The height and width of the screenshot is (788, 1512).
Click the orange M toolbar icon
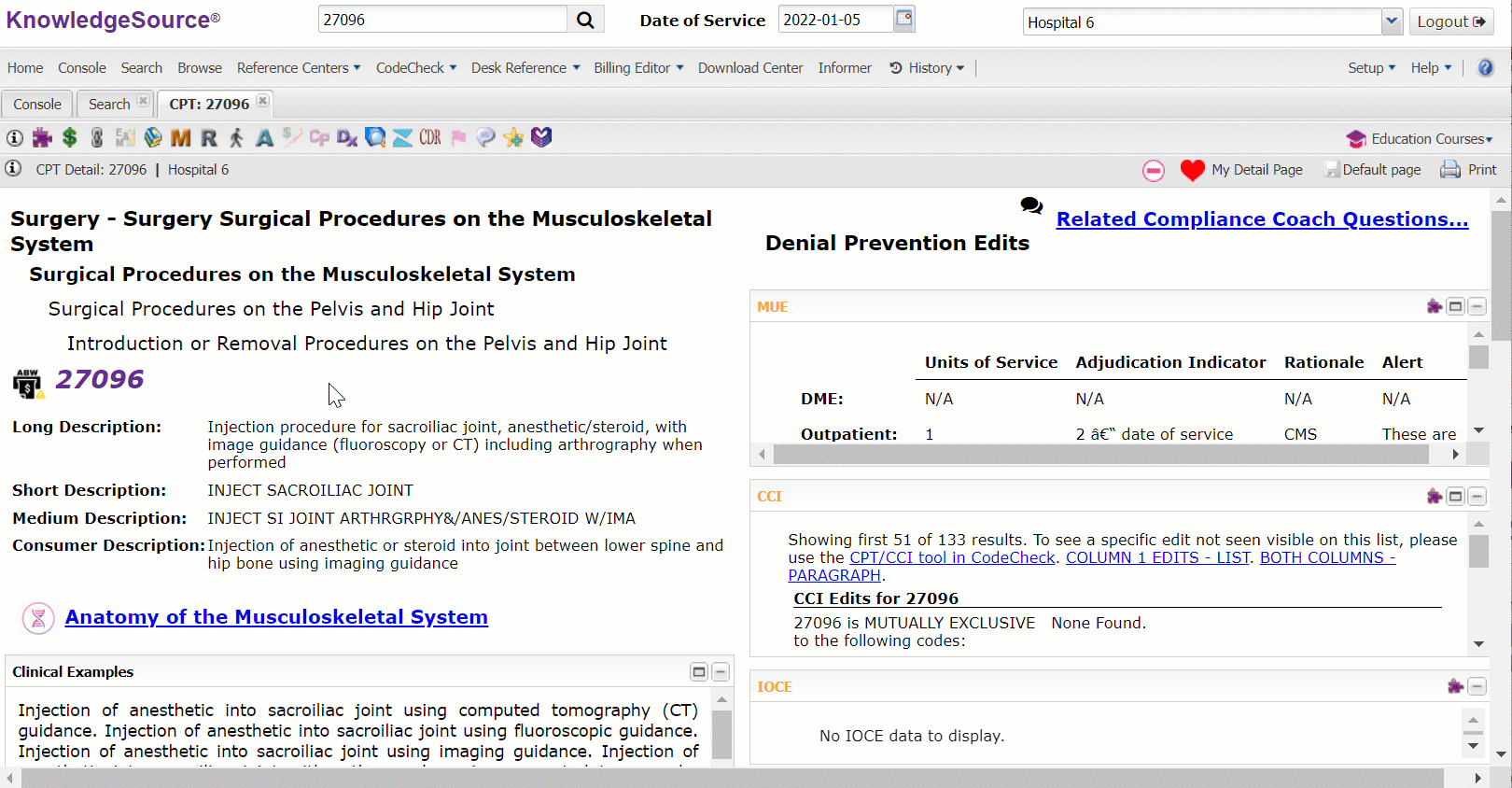point(181,138)
